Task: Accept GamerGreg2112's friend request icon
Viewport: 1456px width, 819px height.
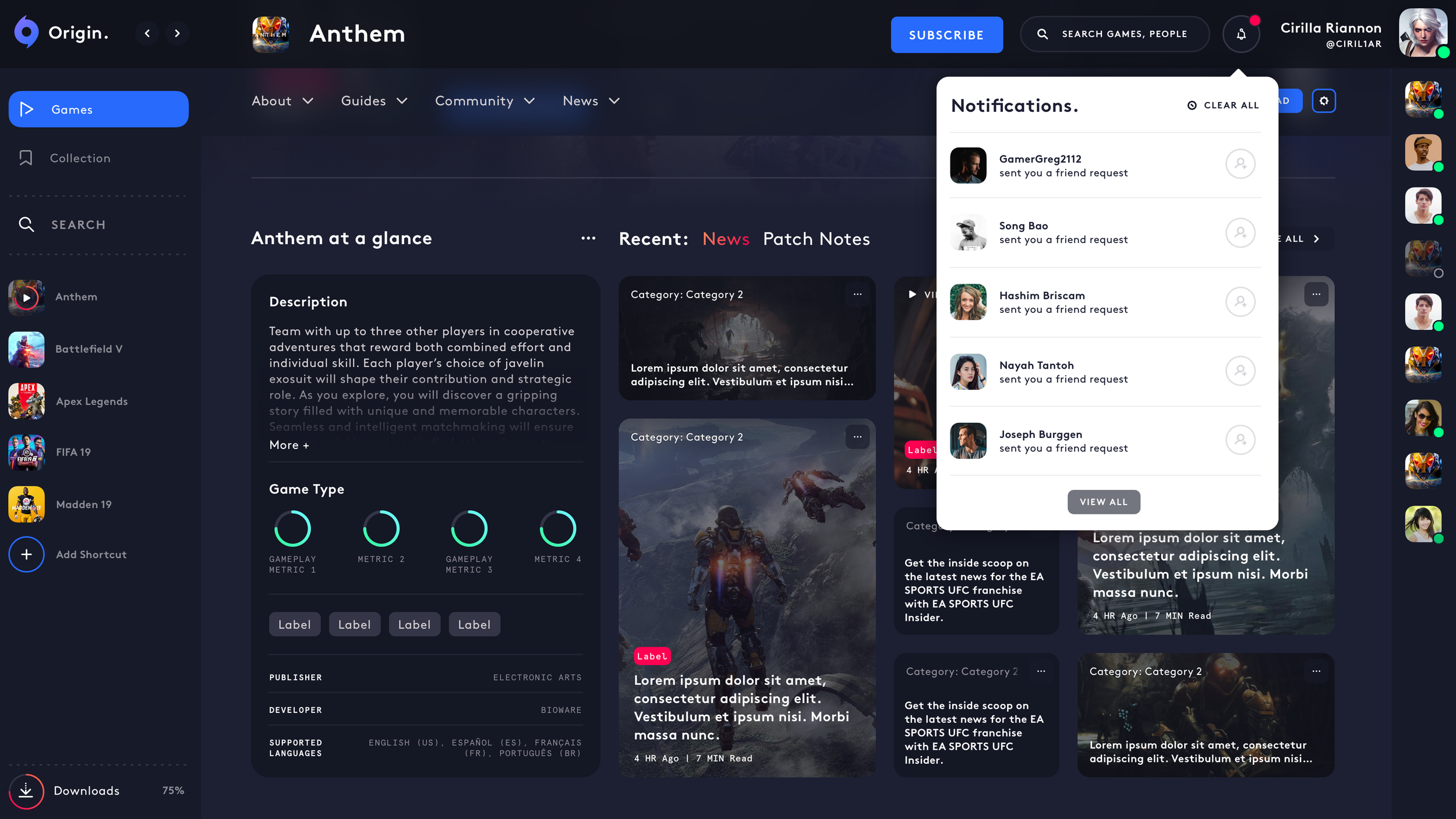Action: (1240, 164)
